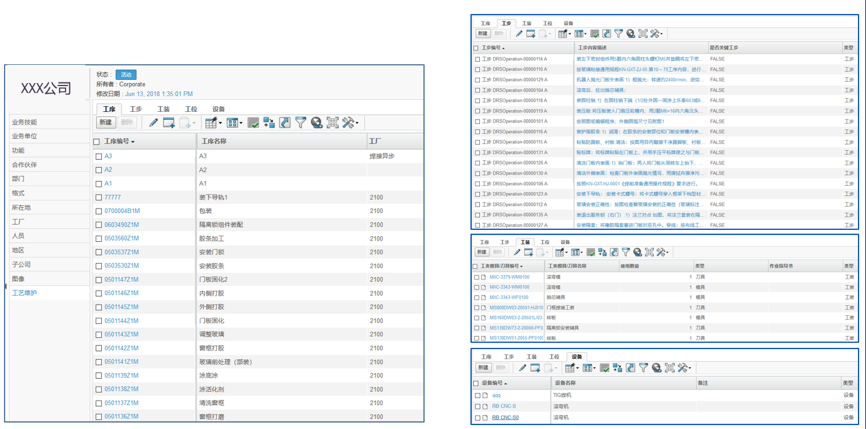866x429 pixels.
Task: Tick the checkbox for DRSOperation-00000114 A
Action: pos(477,59)
